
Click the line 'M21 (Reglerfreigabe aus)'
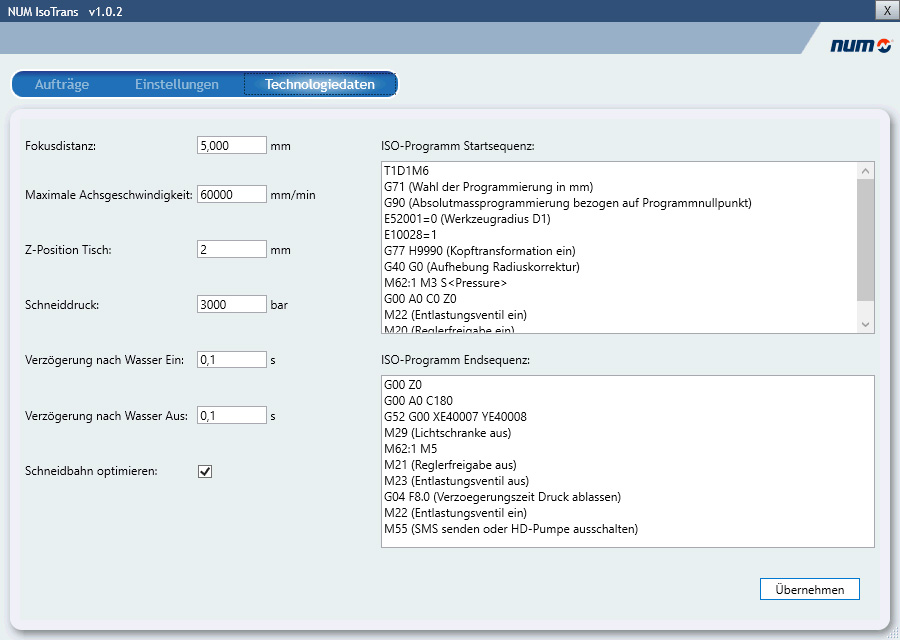pyautogui.click(x=450, y=465)
